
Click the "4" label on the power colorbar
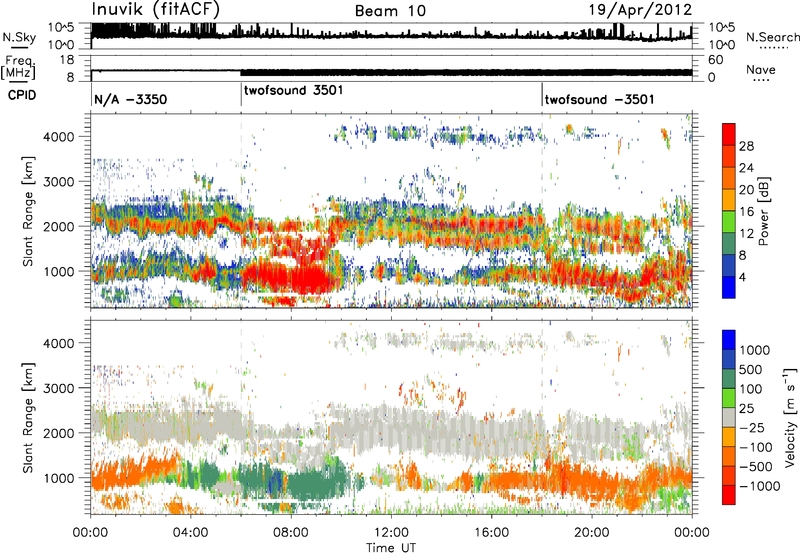[743, 277]
